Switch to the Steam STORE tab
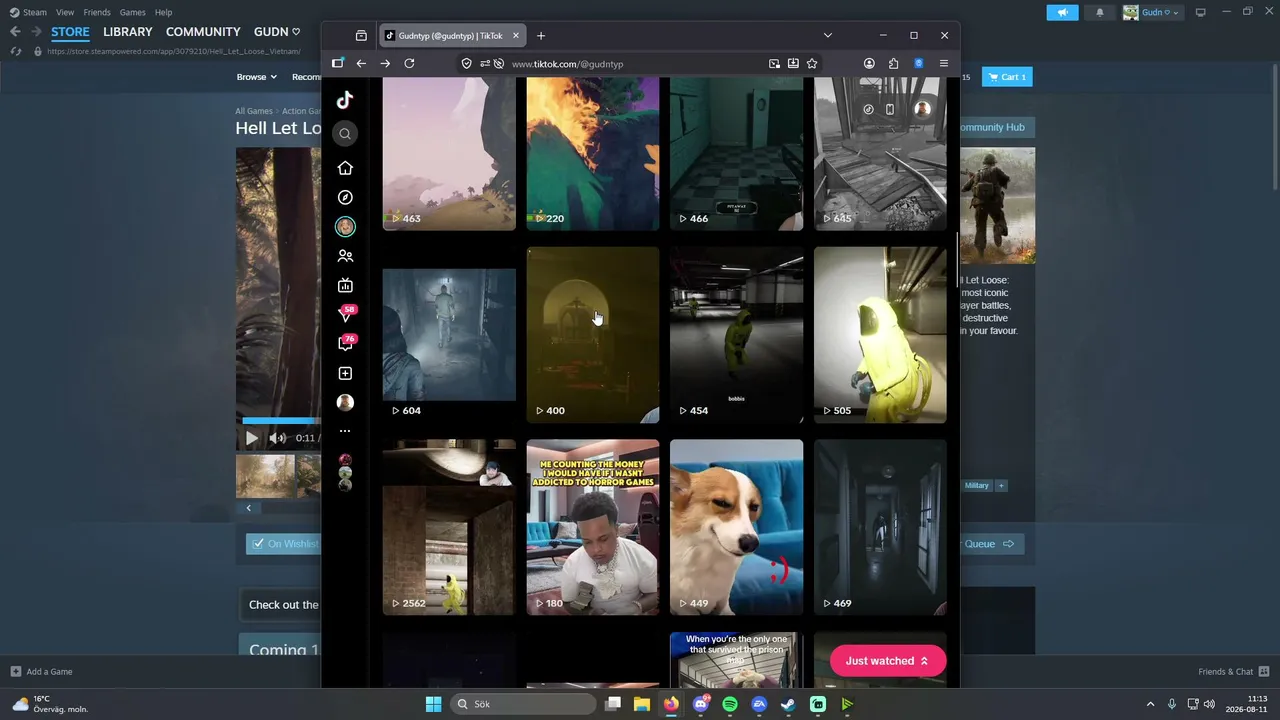 70,32
